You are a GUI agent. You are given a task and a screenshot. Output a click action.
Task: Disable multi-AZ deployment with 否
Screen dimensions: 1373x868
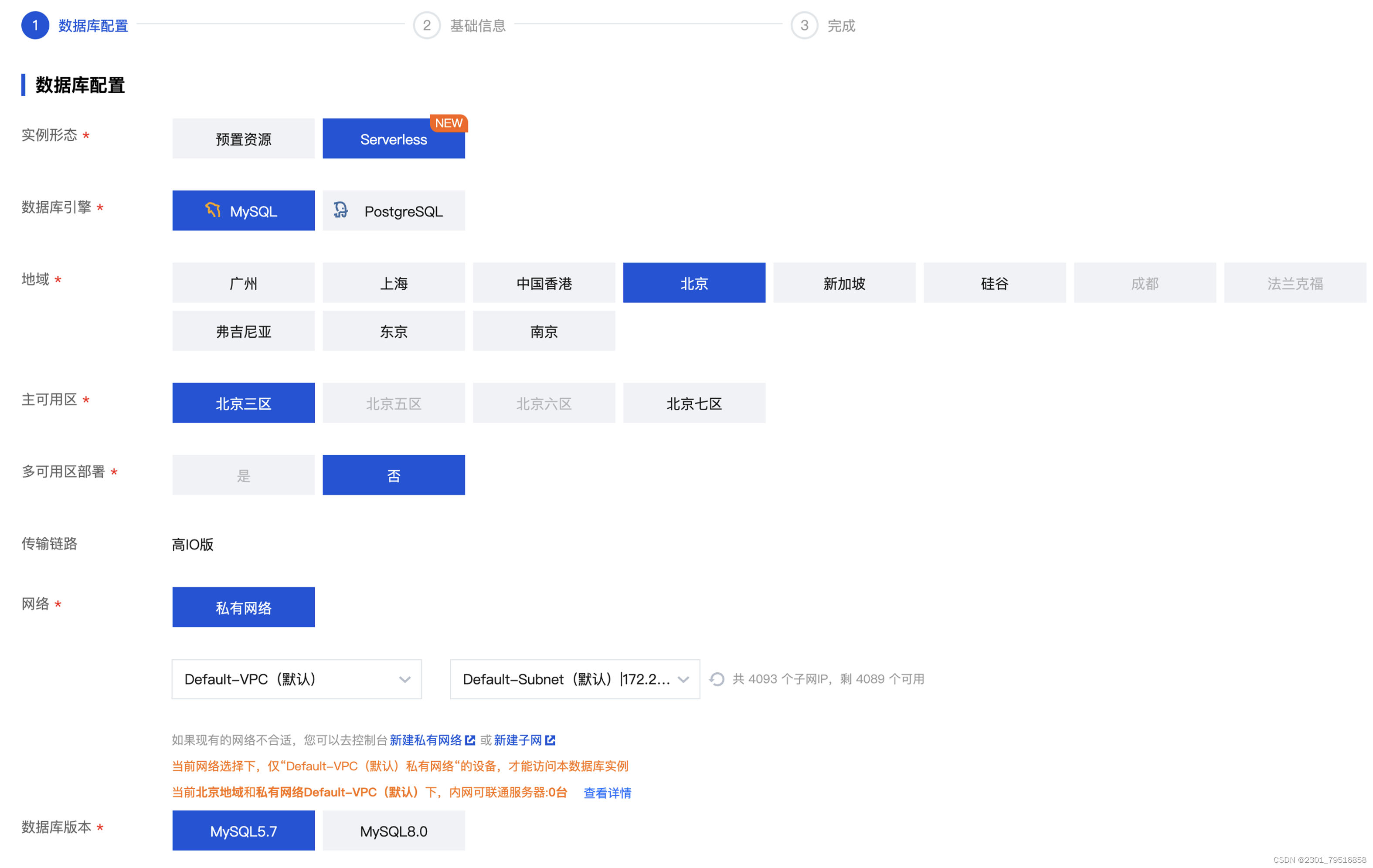tap(394, 475)
